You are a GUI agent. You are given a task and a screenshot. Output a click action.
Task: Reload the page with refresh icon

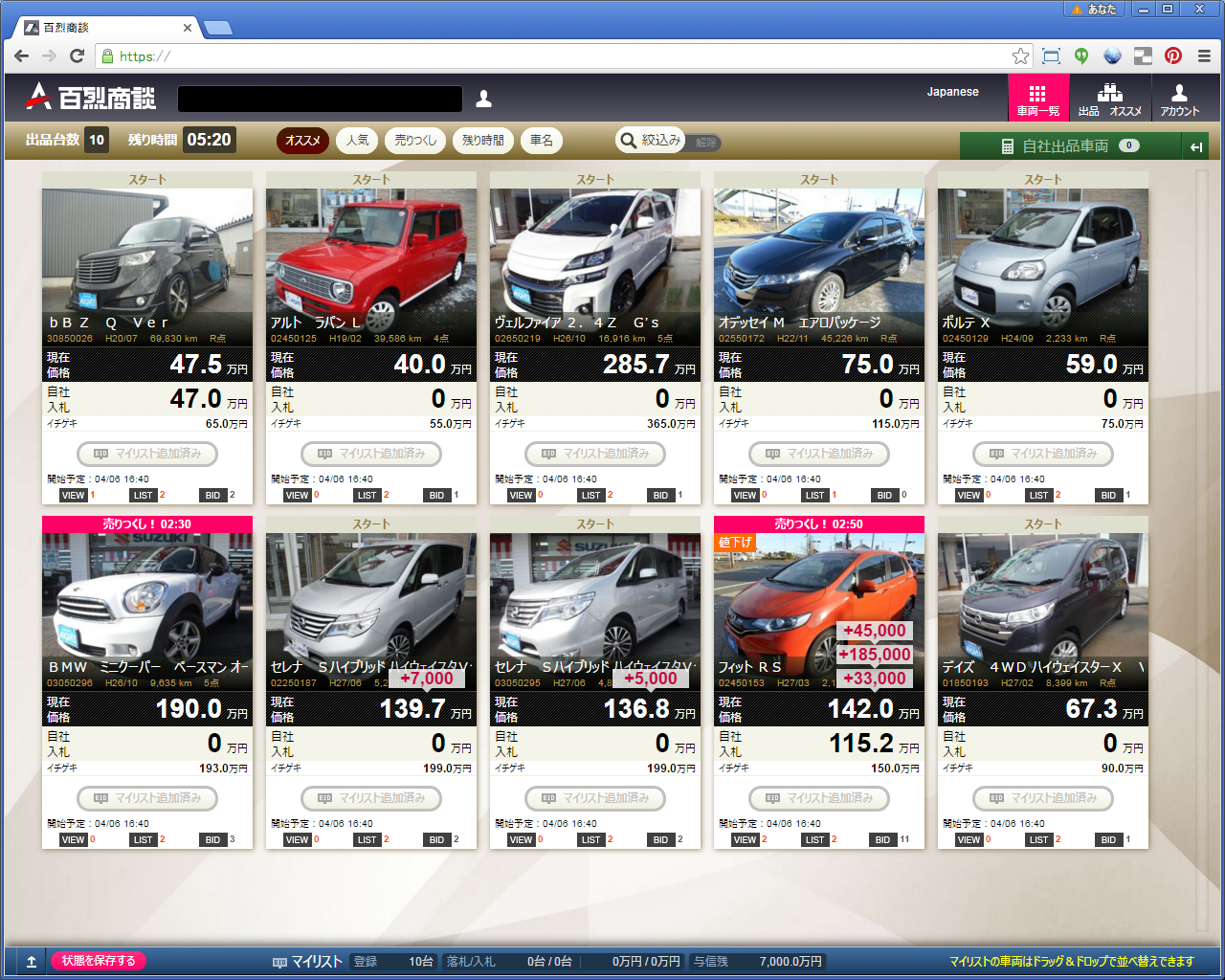pyautogui.click(x=78, y=56)
